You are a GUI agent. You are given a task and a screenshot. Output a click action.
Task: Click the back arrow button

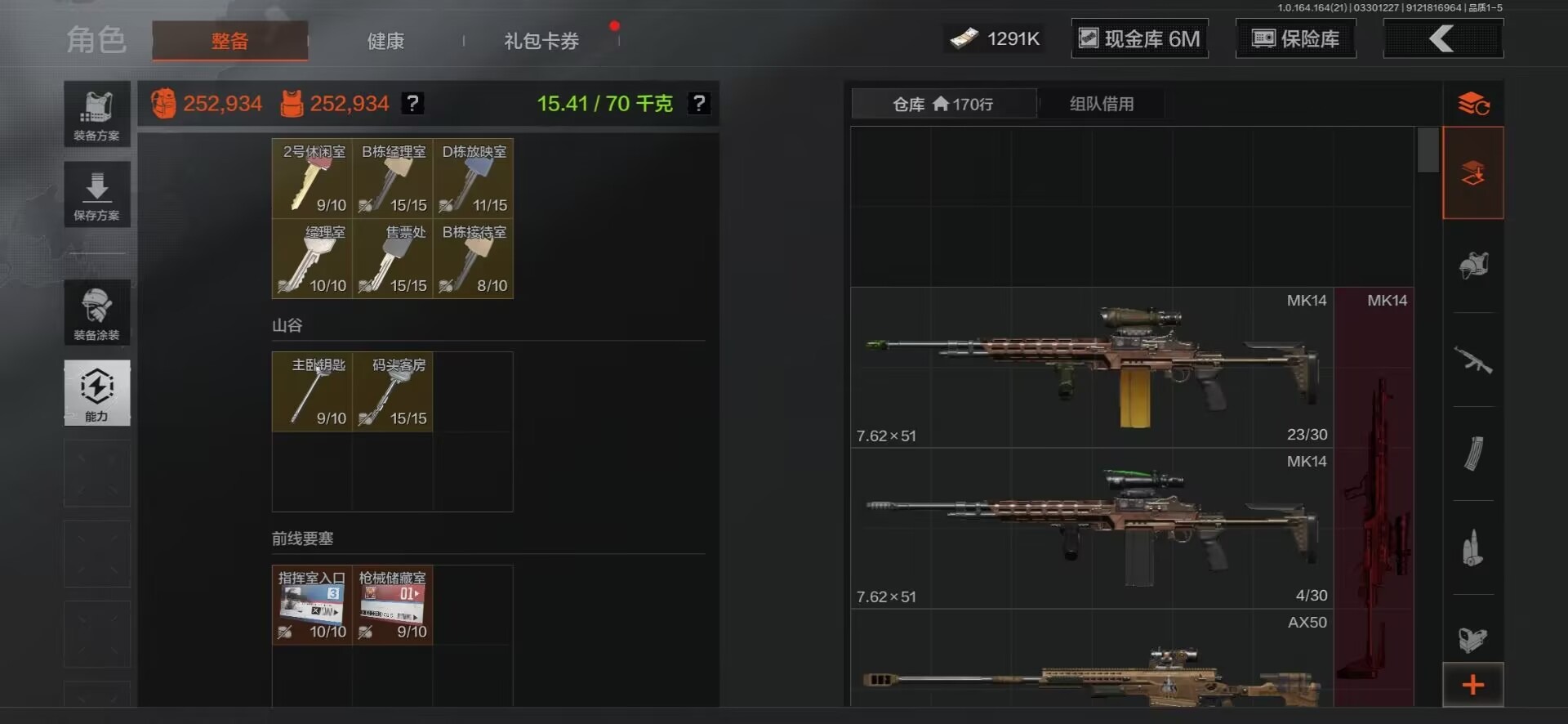(x=1443, y=38)
